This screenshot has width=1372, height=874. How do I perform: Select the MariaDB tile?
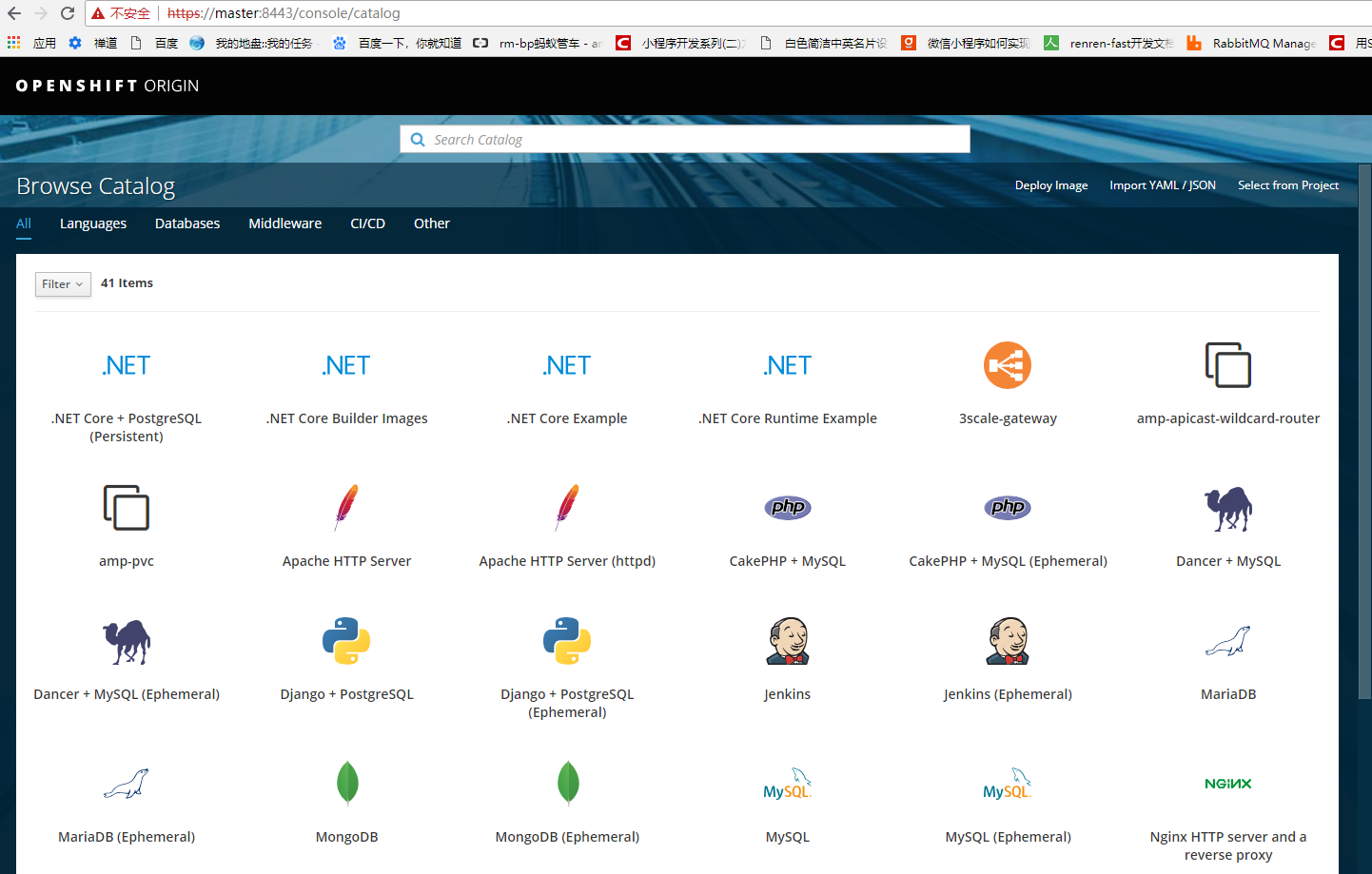click(1227, 656)
